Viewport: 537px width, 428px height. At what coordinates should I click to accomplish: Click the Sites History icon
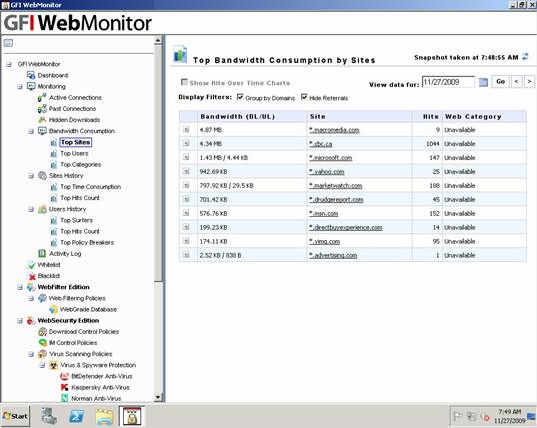point(42,176)
